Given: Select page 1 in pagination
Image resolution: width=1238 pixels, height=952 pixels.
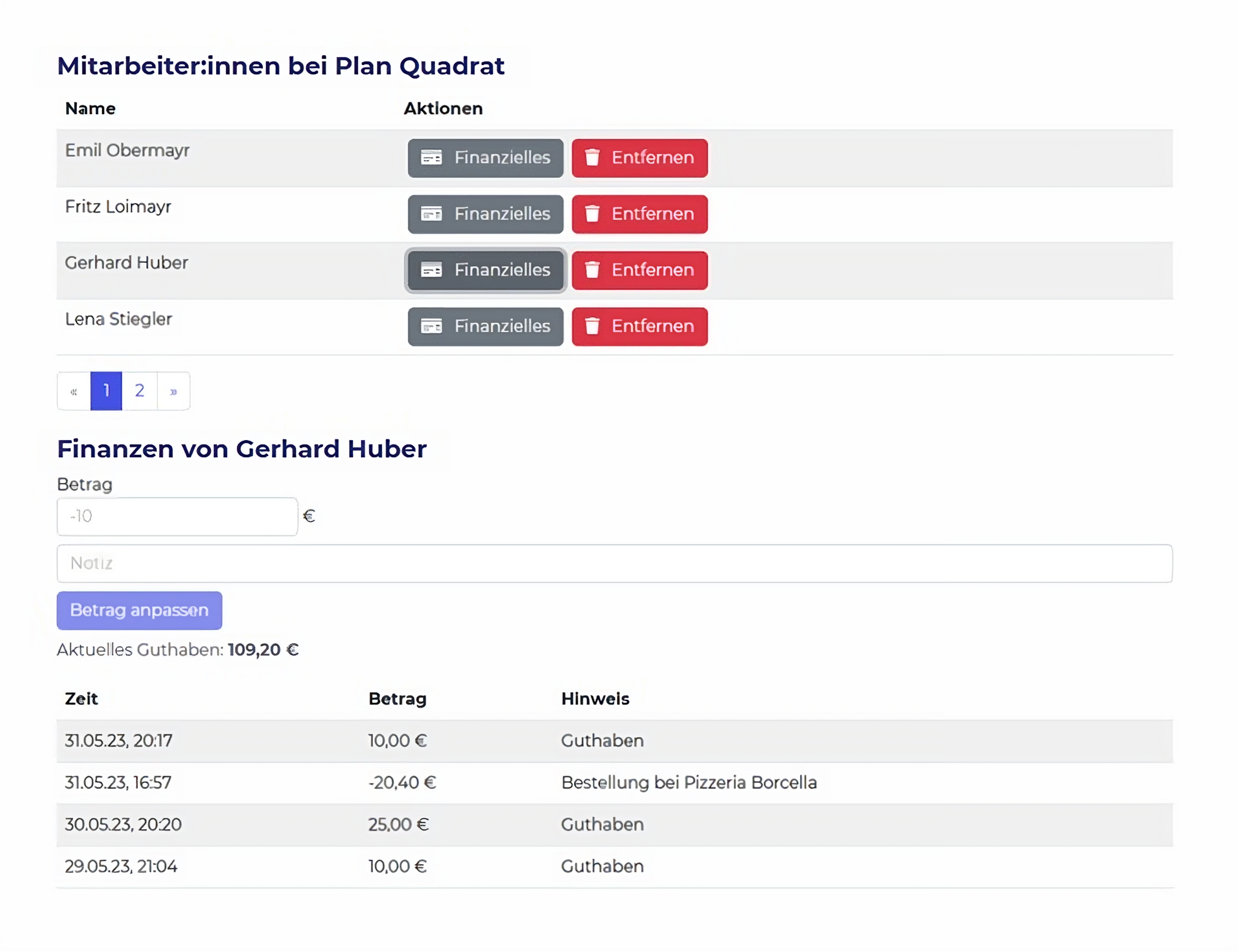Looking at the screenshot, I should pos(106,390).
